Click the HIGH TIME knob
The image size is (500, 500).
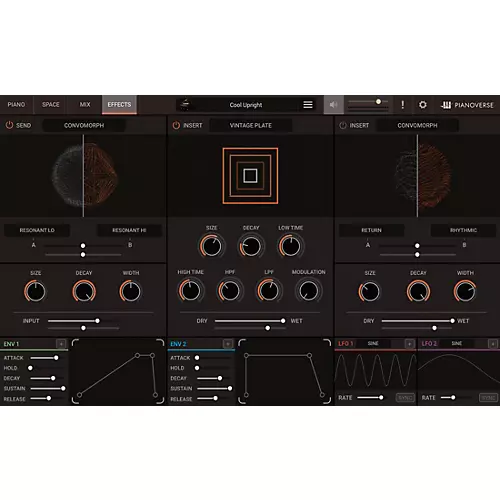pyautogui.click(x=190, y=291)
